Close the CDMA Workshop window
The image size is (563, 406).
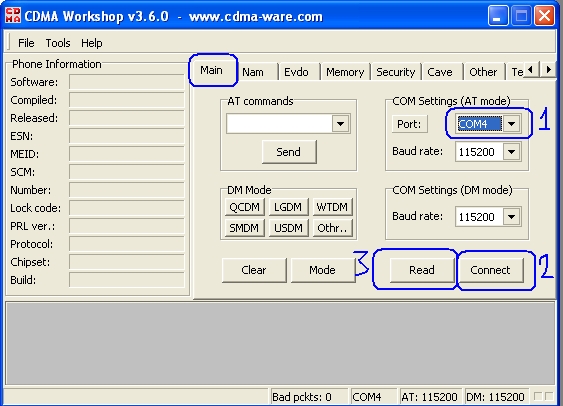click(x=544, y=16)
